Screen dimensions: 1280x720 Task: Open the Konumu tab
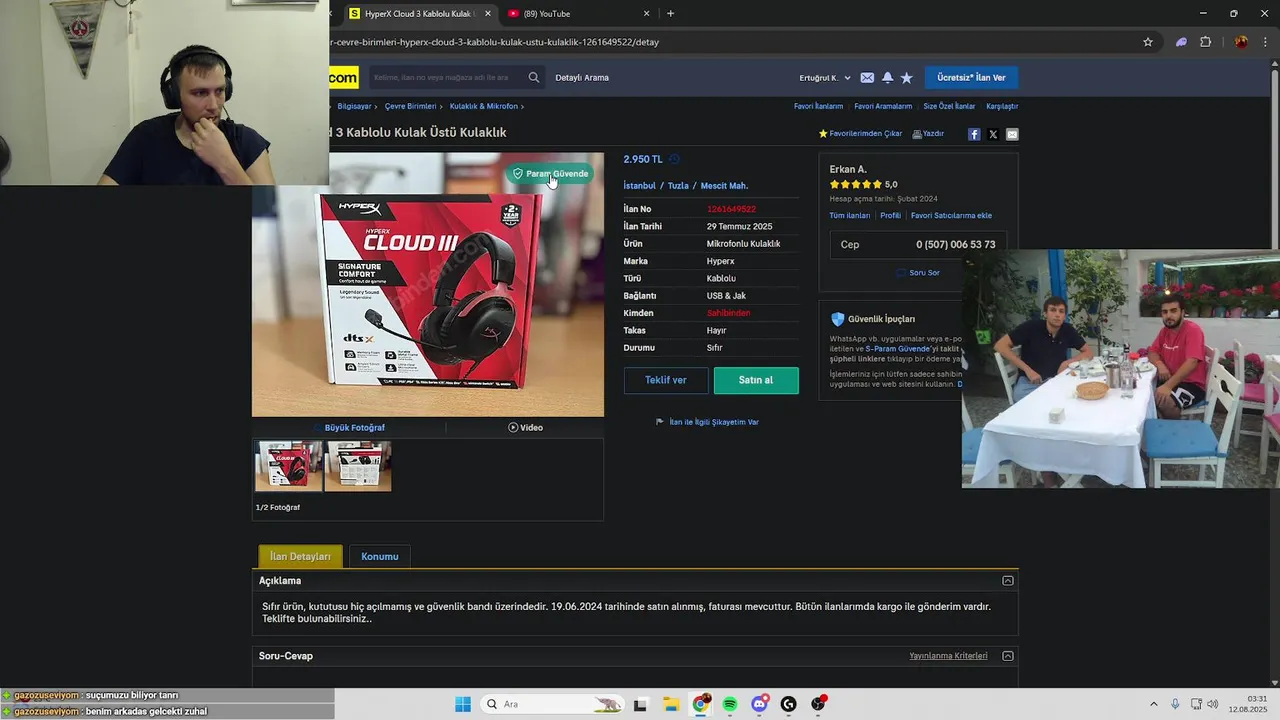(x=380, y=556)
